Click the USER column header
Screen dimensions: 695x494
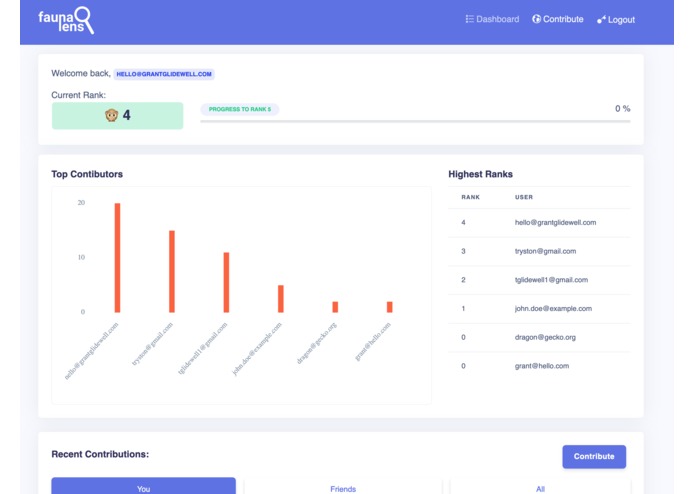pos(524,197)
